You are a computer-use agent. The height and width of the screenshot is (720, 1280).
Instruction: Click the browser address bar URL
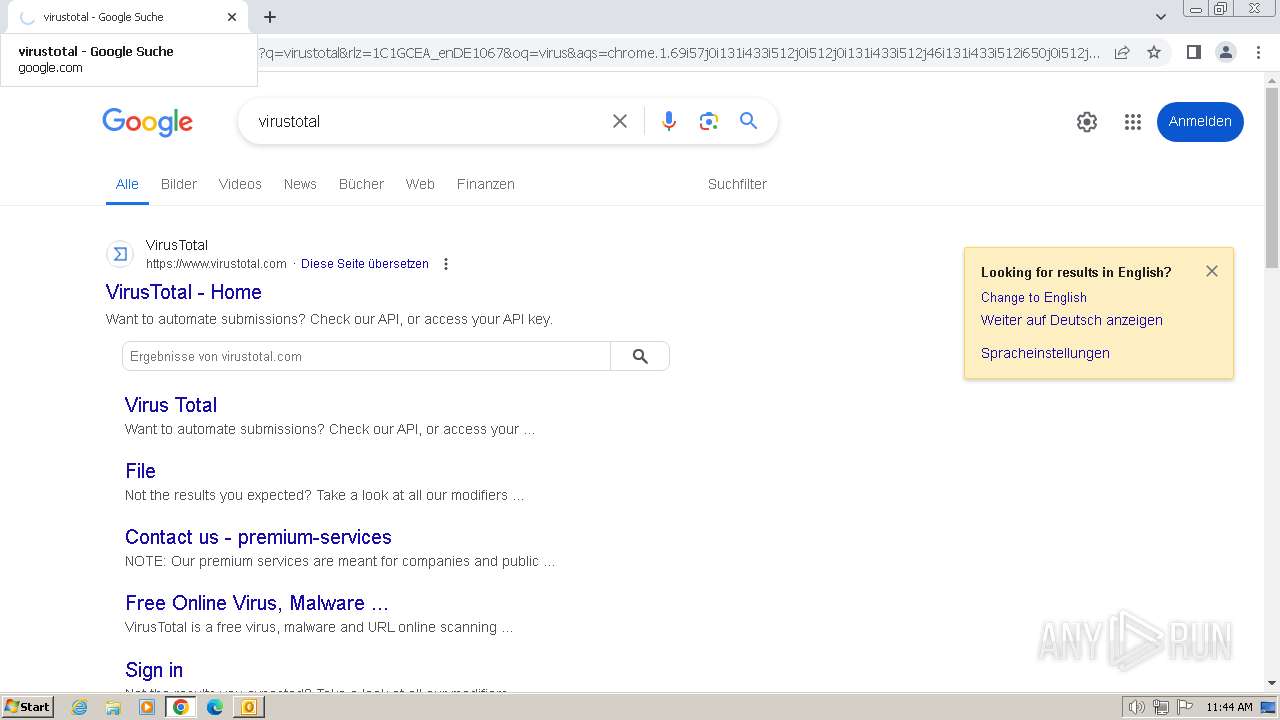coord(680,53)
